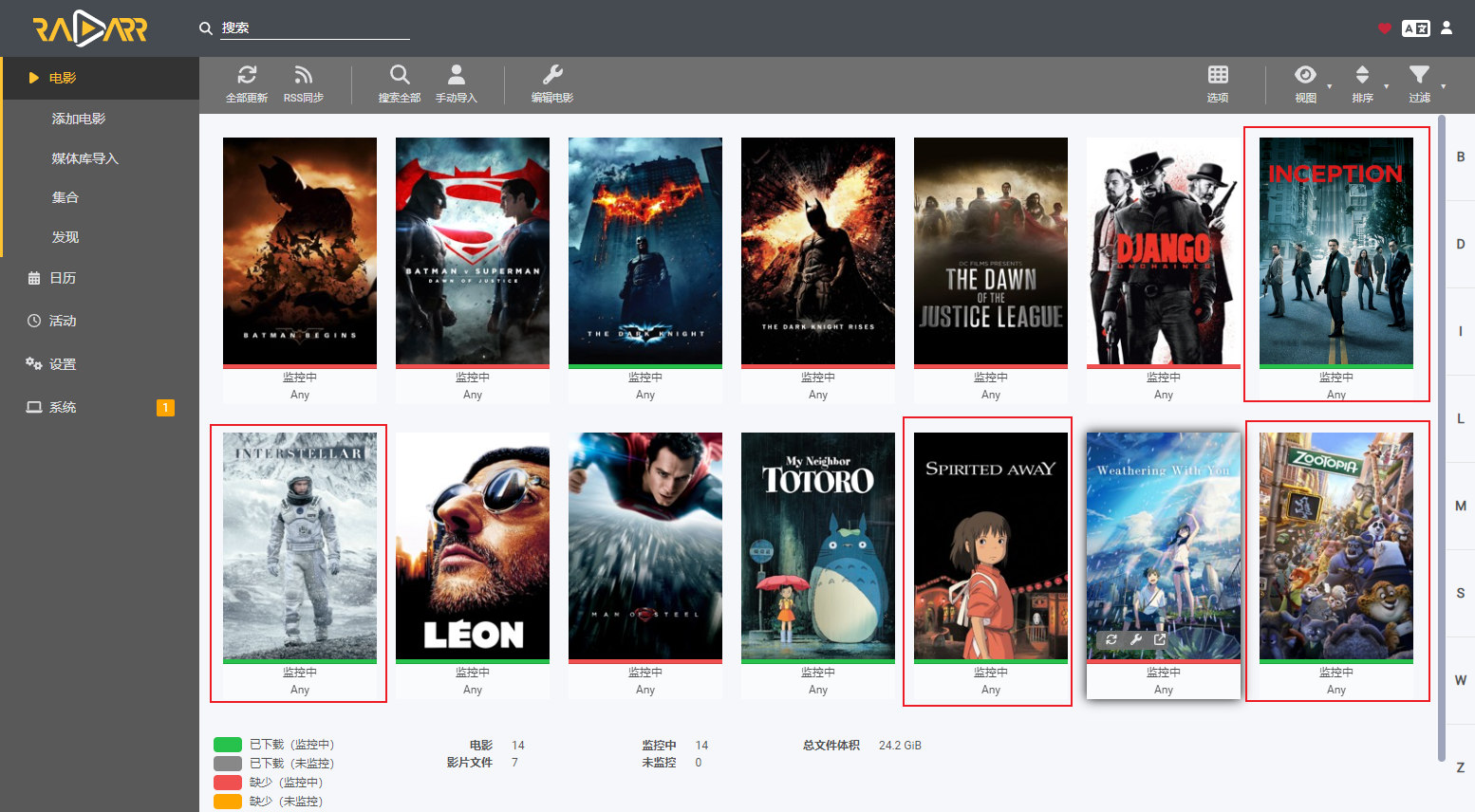The image size is (1475, 812).
Task: Click external link icon on Weathering With You
Action: pyautogui.click(x=1159, y=639)
